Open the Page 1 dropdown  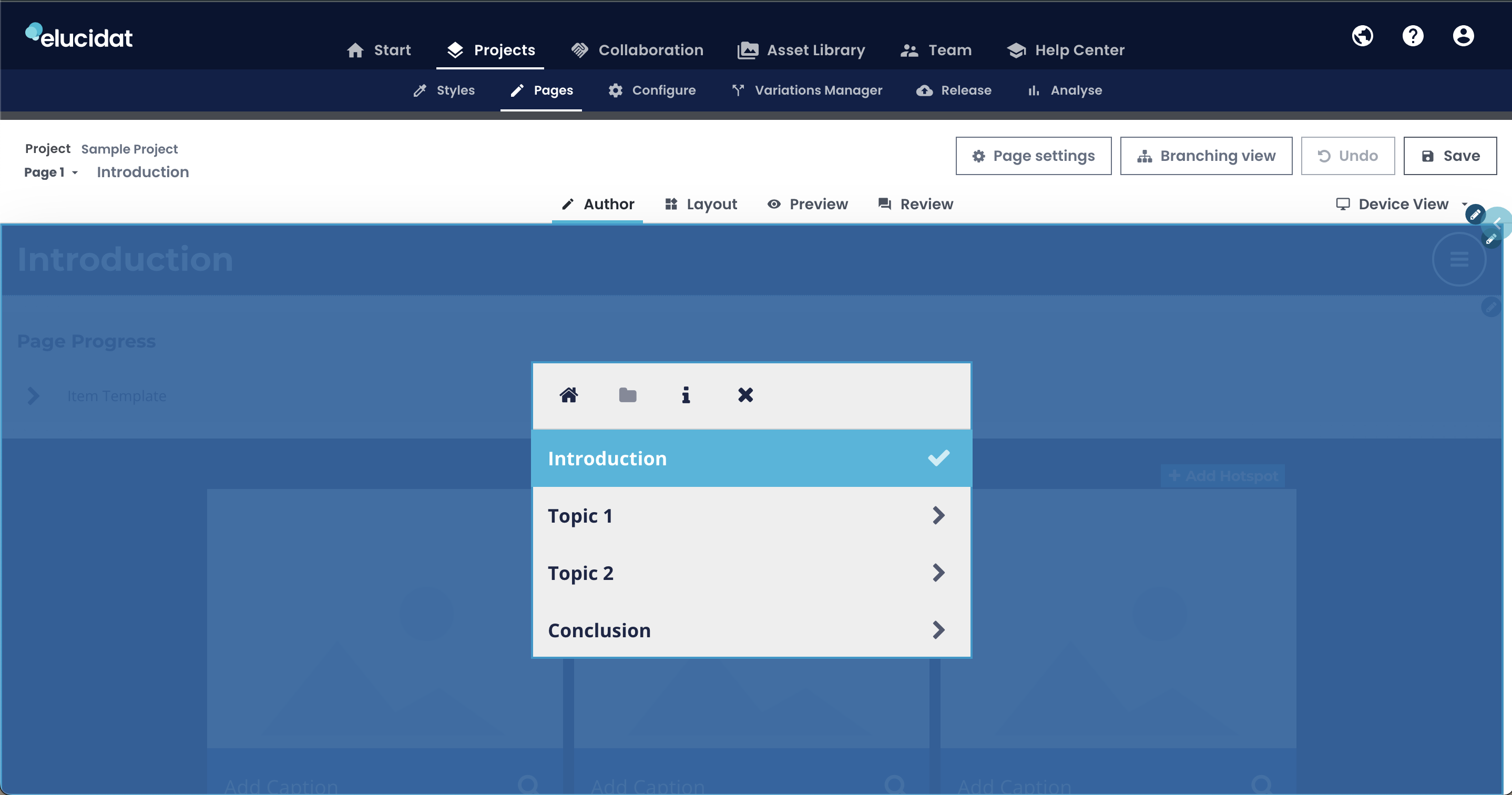pos(51,172)
